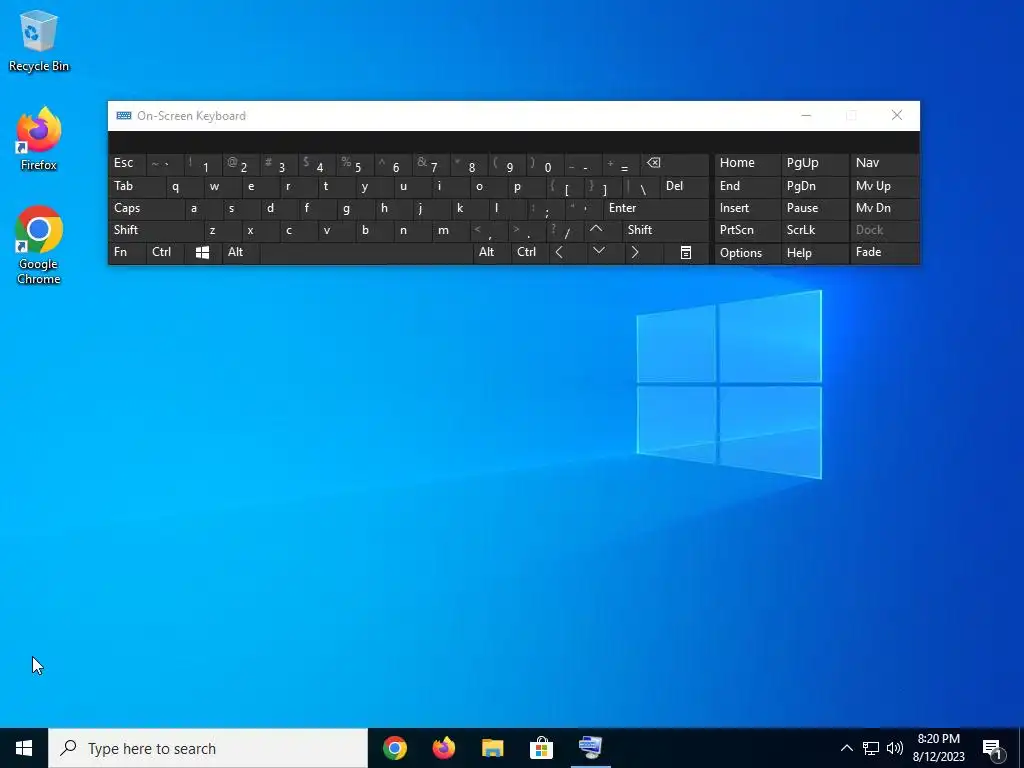The width and height of the screenshot is (1024, 768).
Task: Tap the backslash key
Action: (641, 186)
